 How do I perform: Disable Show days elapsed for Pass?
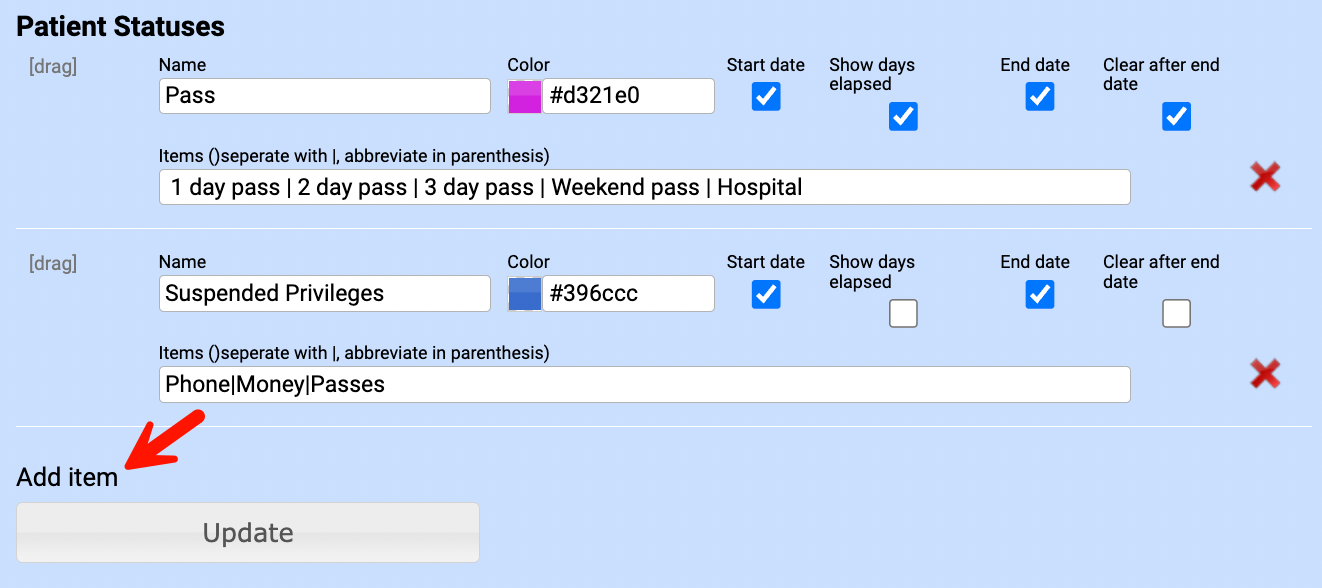(x=903, y=117)
